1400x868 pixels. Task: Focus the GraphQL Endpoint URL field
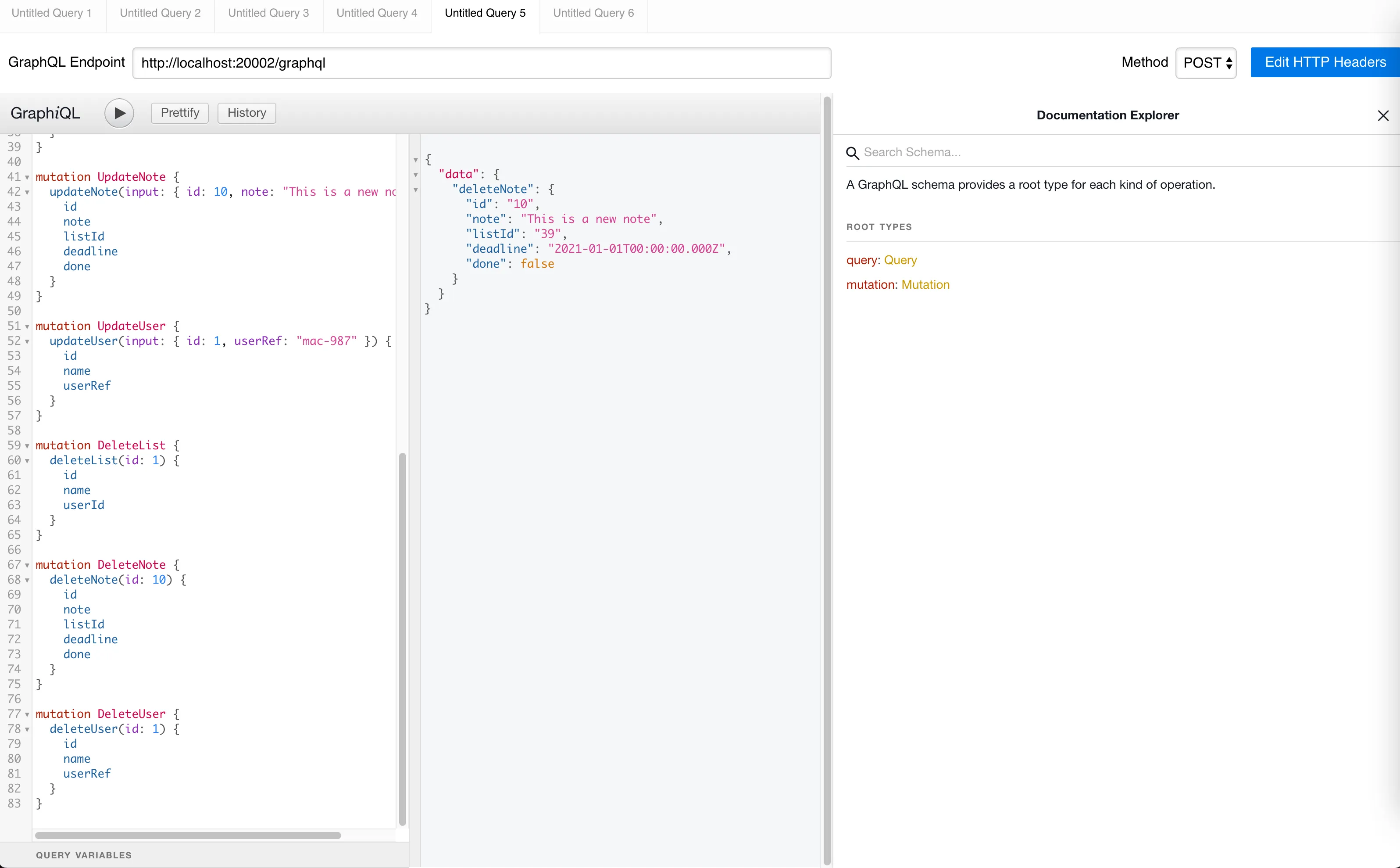pyautogui.click(x=482, y=63)
